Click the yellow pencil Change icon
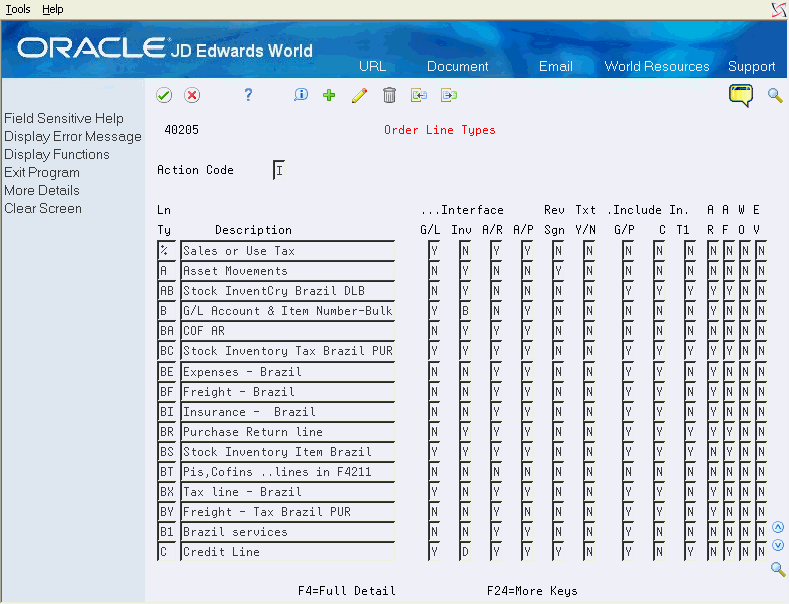Viewport: 789px width, 604px height. (359, 95)
